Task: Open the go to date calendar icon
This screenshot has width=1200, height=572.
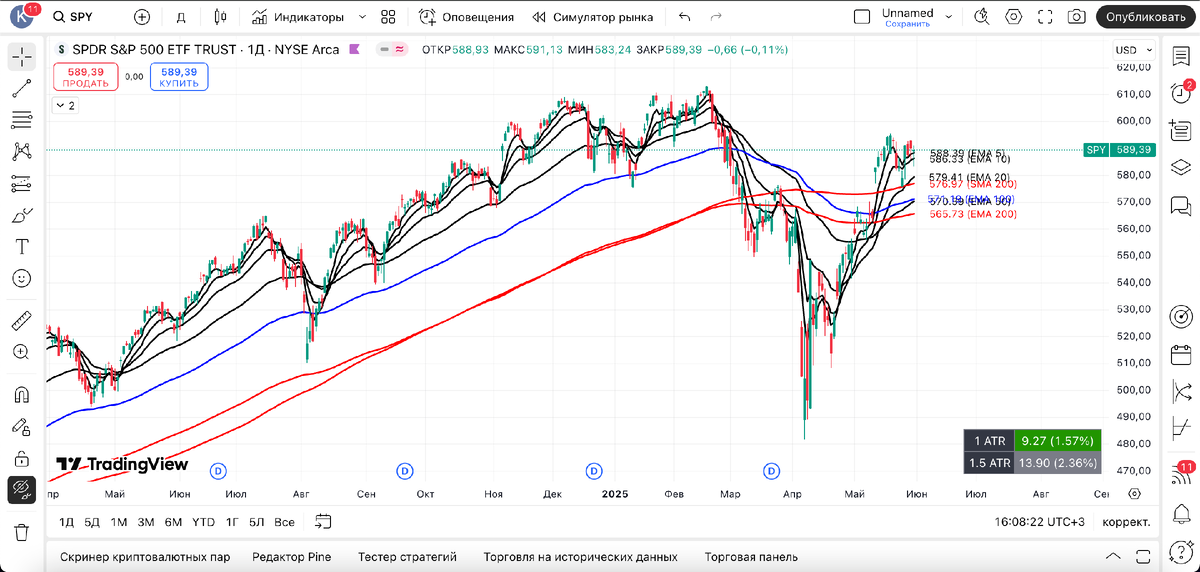Action: point(323,521)
